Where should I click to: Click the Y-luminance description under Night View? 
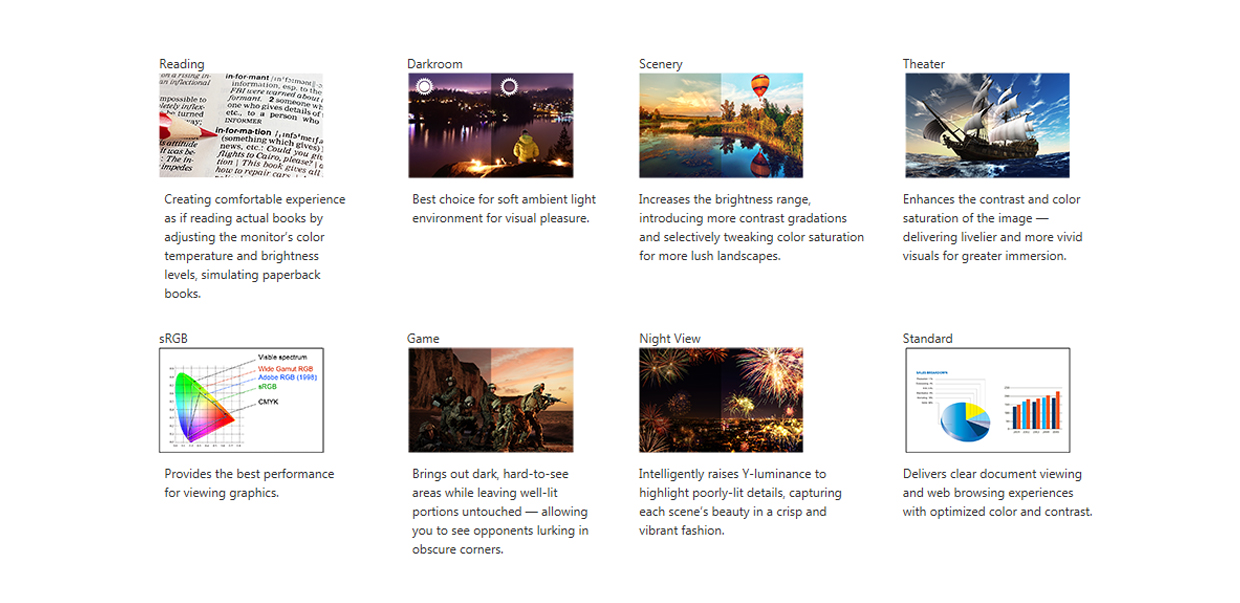click(x=740, y=502)
